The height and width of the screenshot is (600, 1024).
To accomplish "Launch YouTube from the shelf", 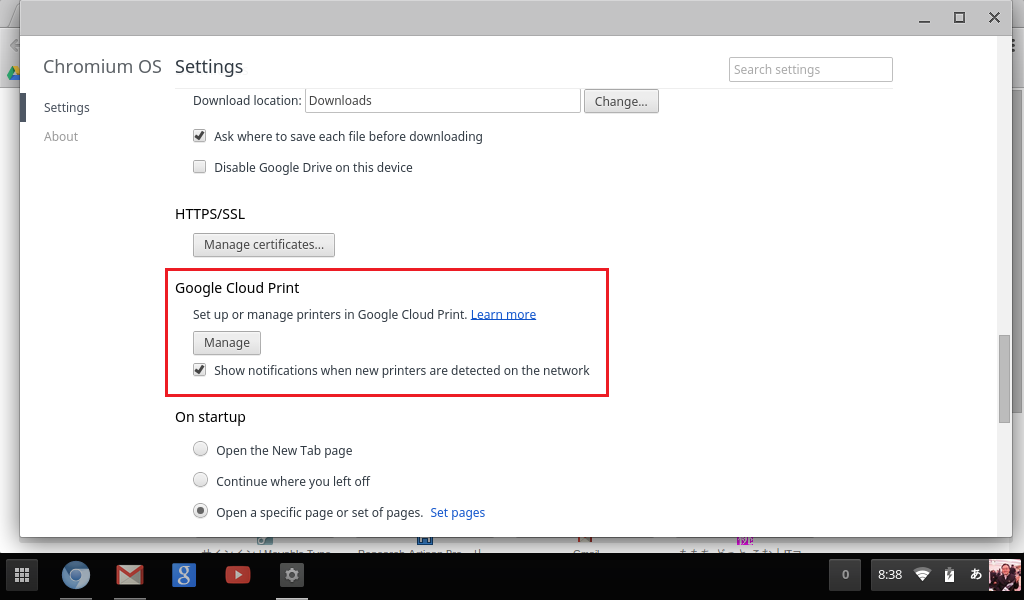I will [238, 575].
